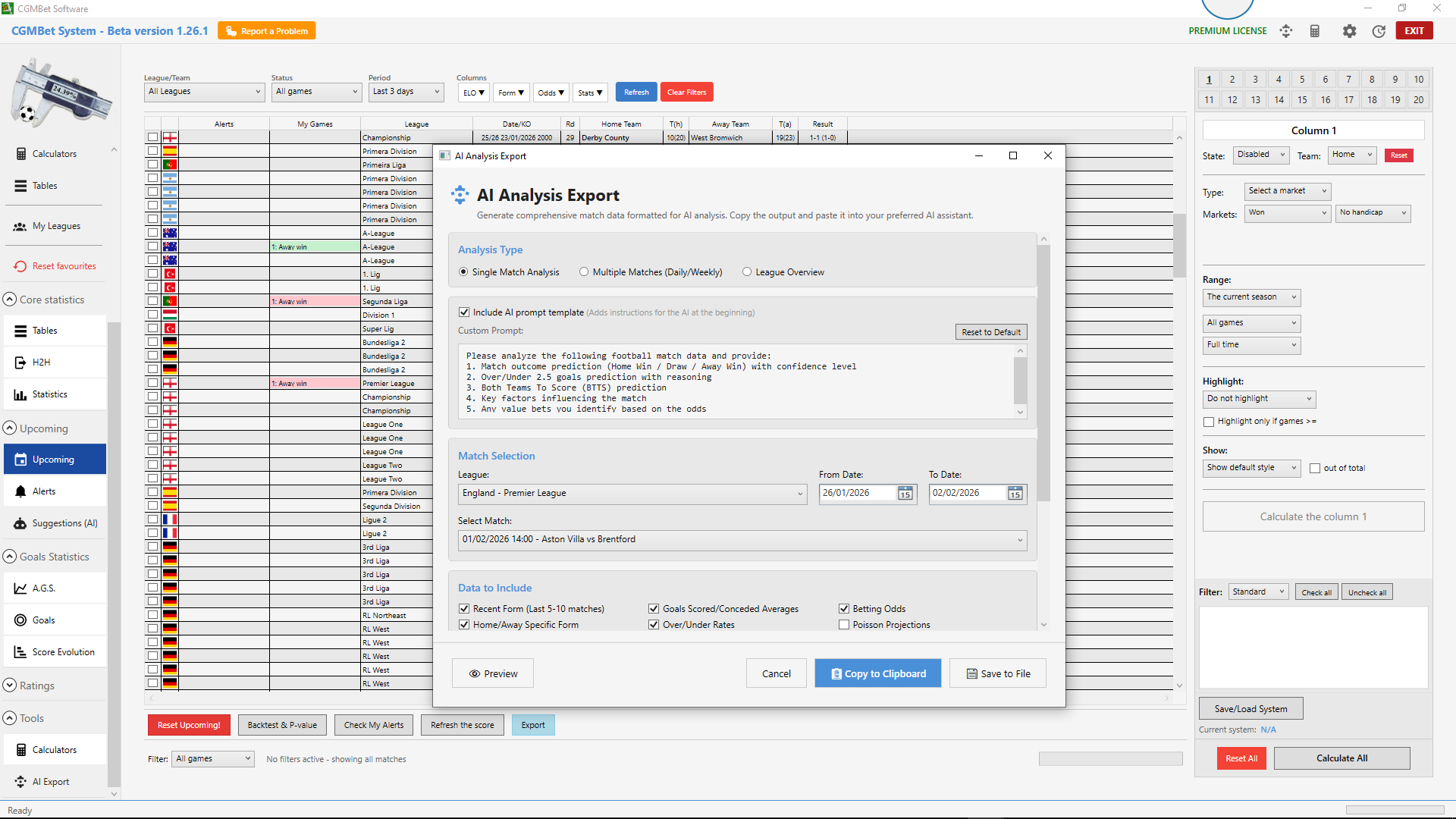
Task: Change the Period dropdown from Last 3 days
Action: tap(406, 92)
